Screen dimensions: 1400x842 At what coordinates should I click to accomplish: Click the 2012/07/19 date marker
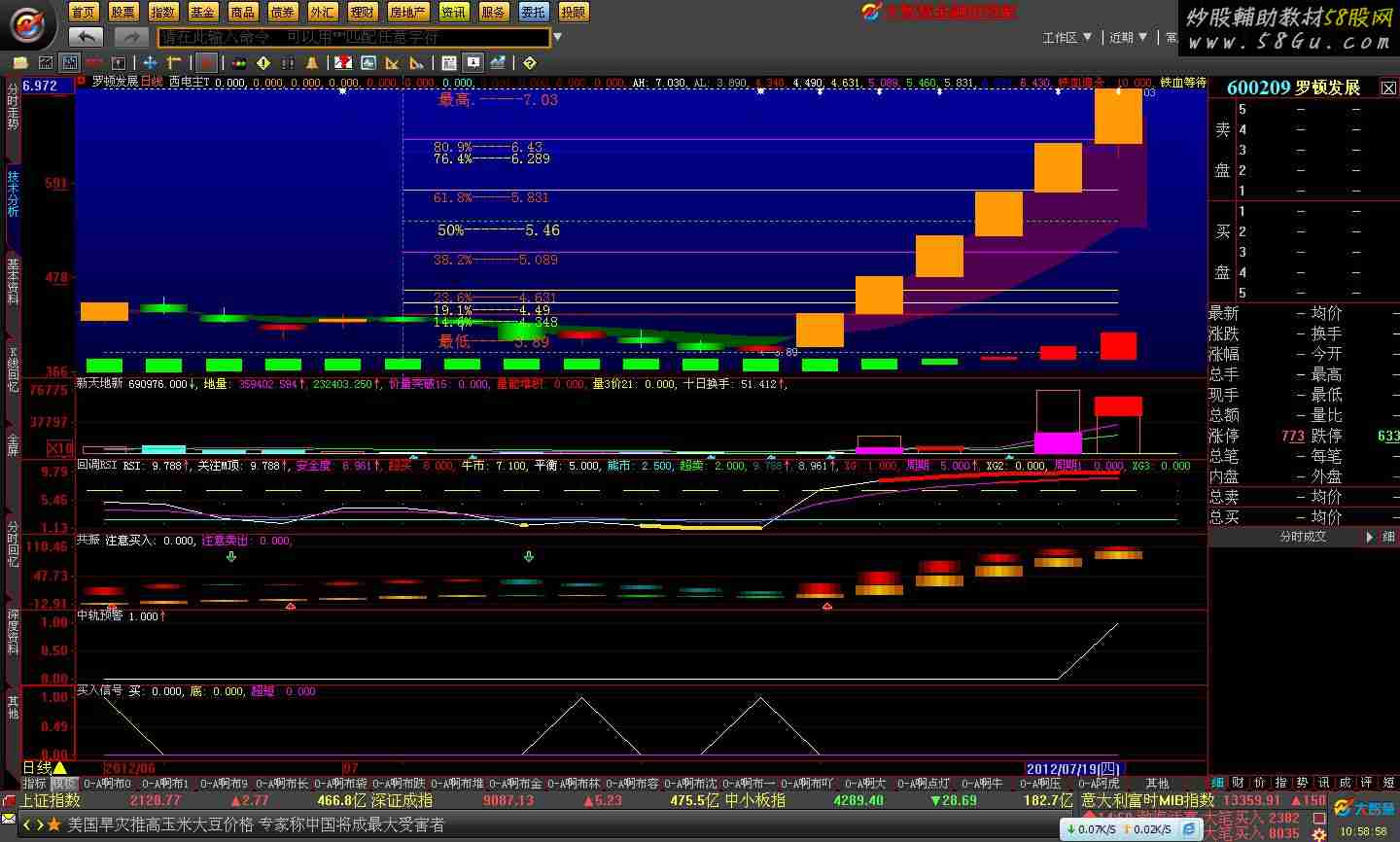pyautogui.click(x=1074, y=768)
